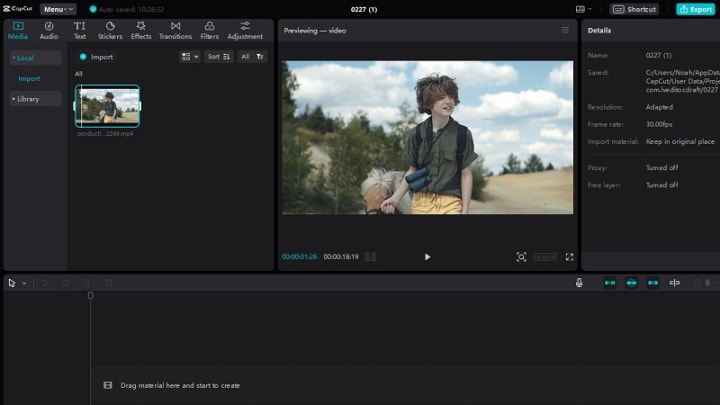Click the Record voiceover microphone icon
This screenshot has height=405, width=720.
pyautogui.click(x=579, y=283)
